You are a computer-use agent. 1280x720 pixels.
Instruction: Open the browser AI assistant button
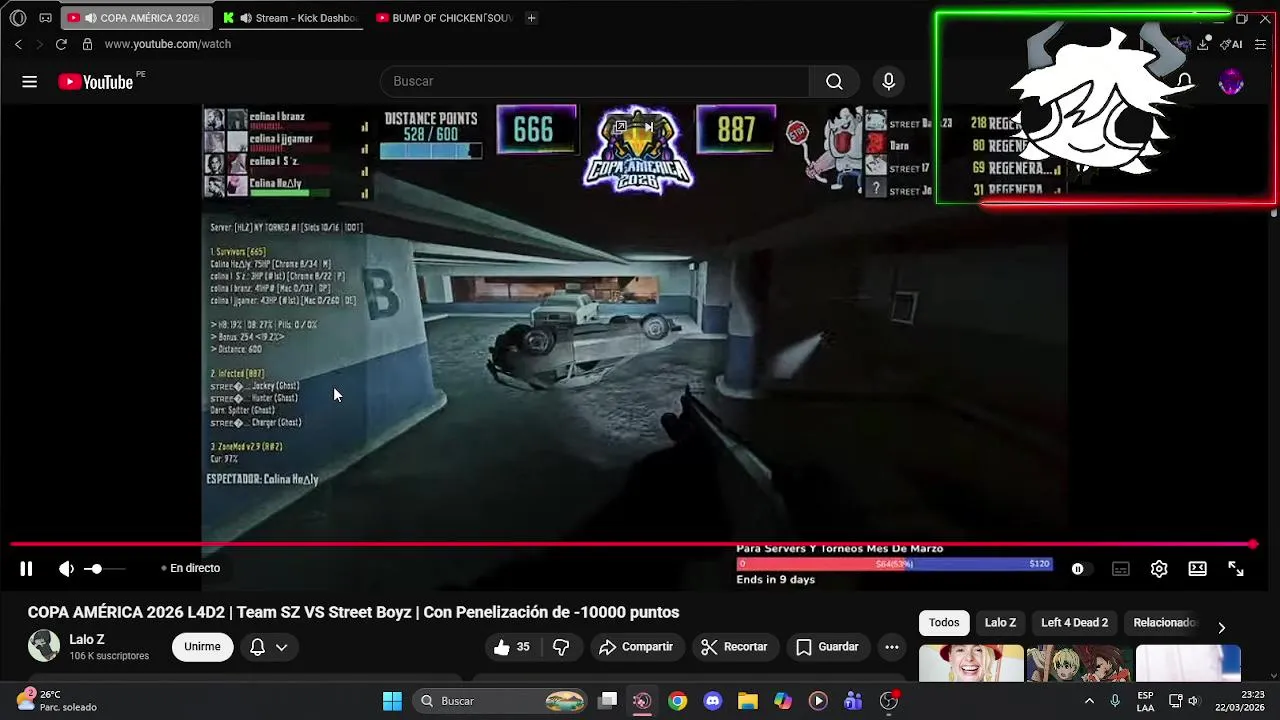[1231, 44]
